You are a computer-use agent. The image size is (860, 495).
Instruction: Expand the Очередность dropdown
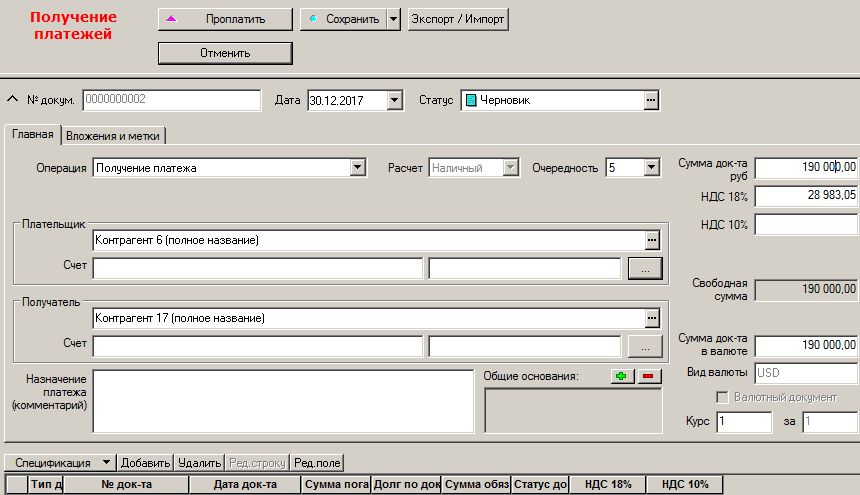(651, 168)
